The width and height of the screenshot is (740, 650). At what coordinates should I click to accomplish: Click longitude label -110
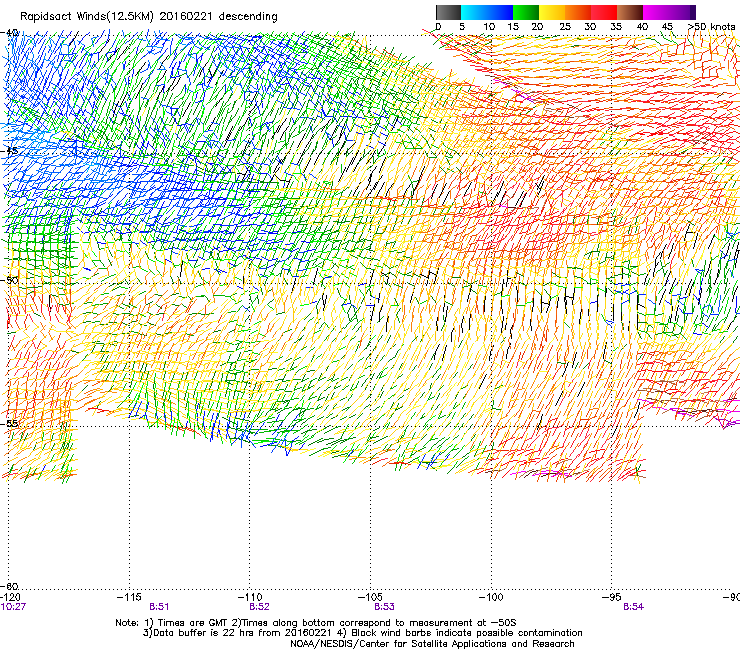click(250, 597)
